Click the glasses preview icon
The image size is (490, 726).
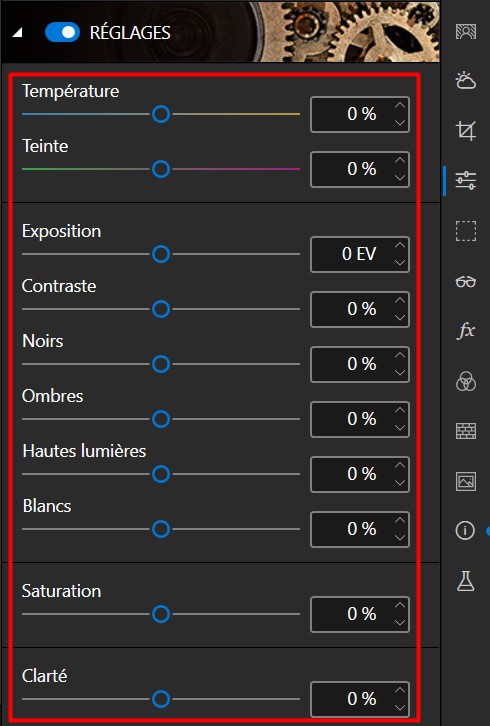[x=465, y=281]
